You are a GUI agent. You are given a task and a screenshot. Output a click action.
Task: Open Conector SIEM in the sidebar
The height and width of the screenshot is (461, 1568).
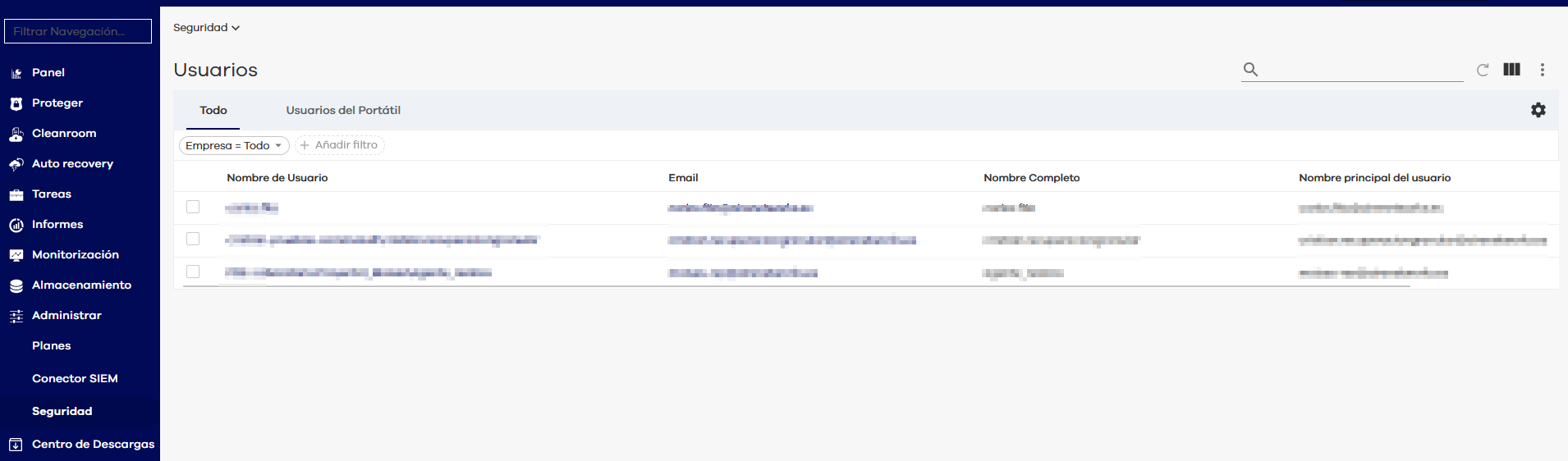75,378
